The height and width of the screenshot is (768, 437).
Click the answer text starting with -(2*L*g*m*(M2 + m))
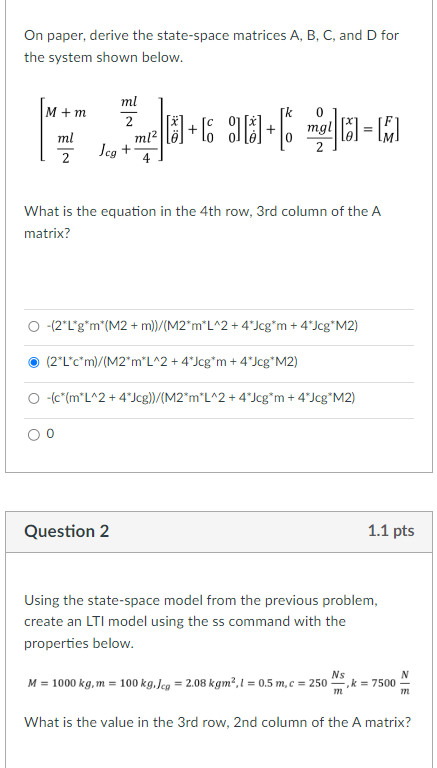202,326
